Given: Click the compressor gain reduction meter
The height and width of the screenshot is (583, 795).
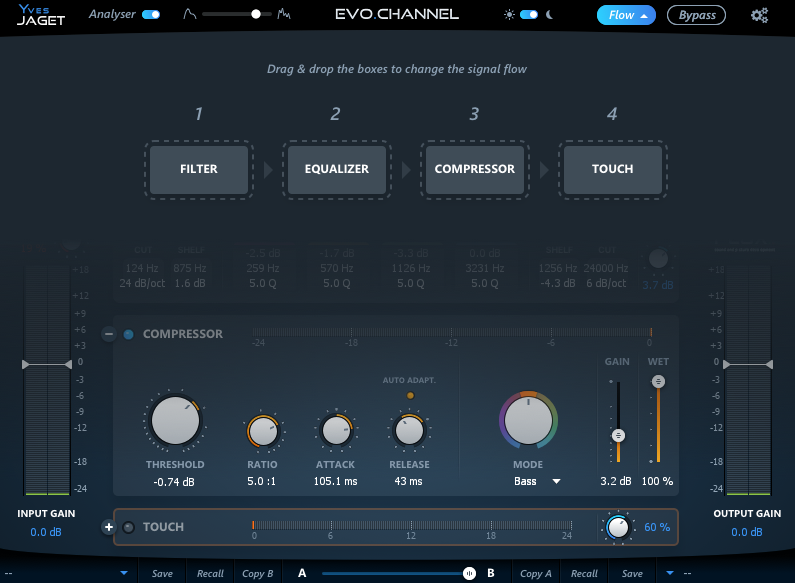Looking at the screenshot, I should pos(452,333).
